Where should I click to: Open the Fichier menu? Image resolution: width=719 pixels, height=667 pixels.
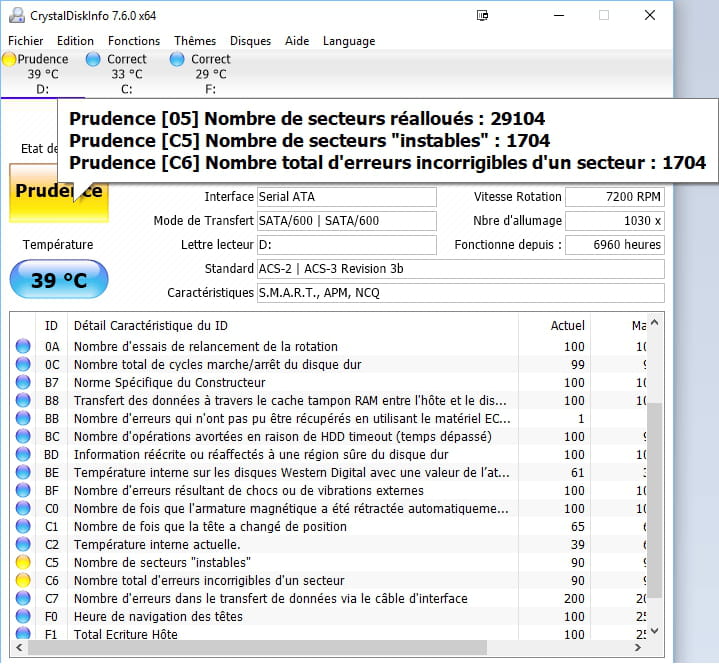pos(26,41)
